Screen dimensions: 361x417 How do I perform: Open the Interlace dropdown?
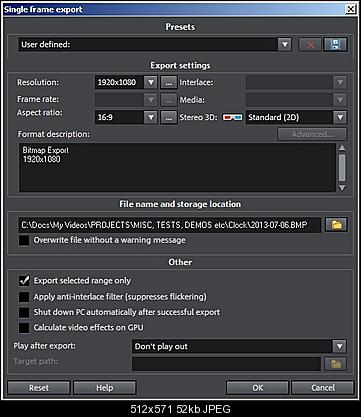pos(340,82)
